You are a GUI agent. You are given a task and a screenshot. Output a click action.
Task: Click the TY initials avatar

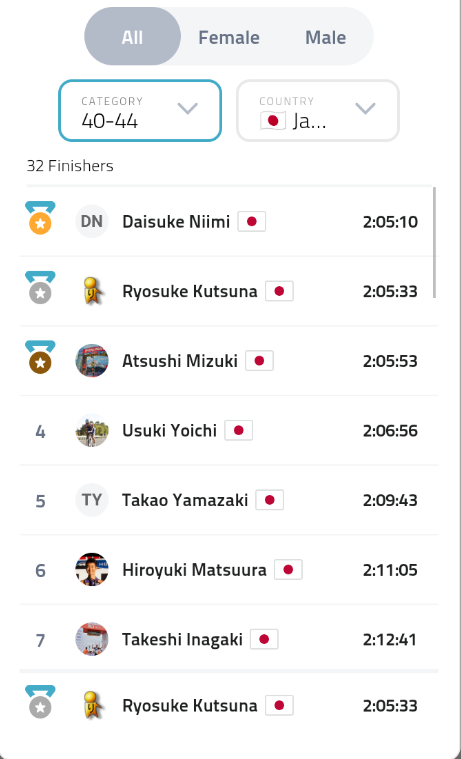(92, 500)
